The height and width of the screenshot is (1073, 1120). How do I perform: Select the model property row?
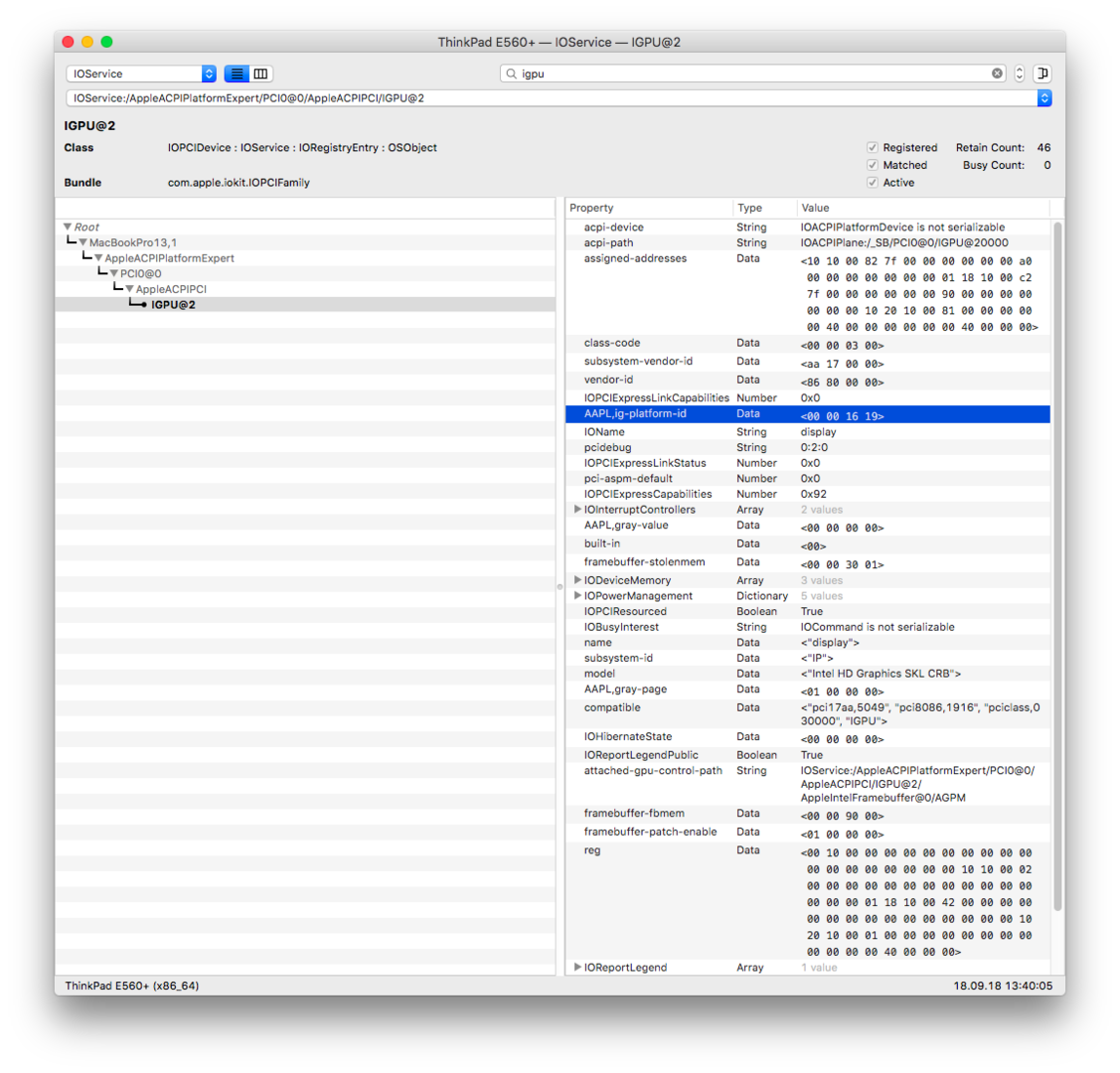coord(807,674)
